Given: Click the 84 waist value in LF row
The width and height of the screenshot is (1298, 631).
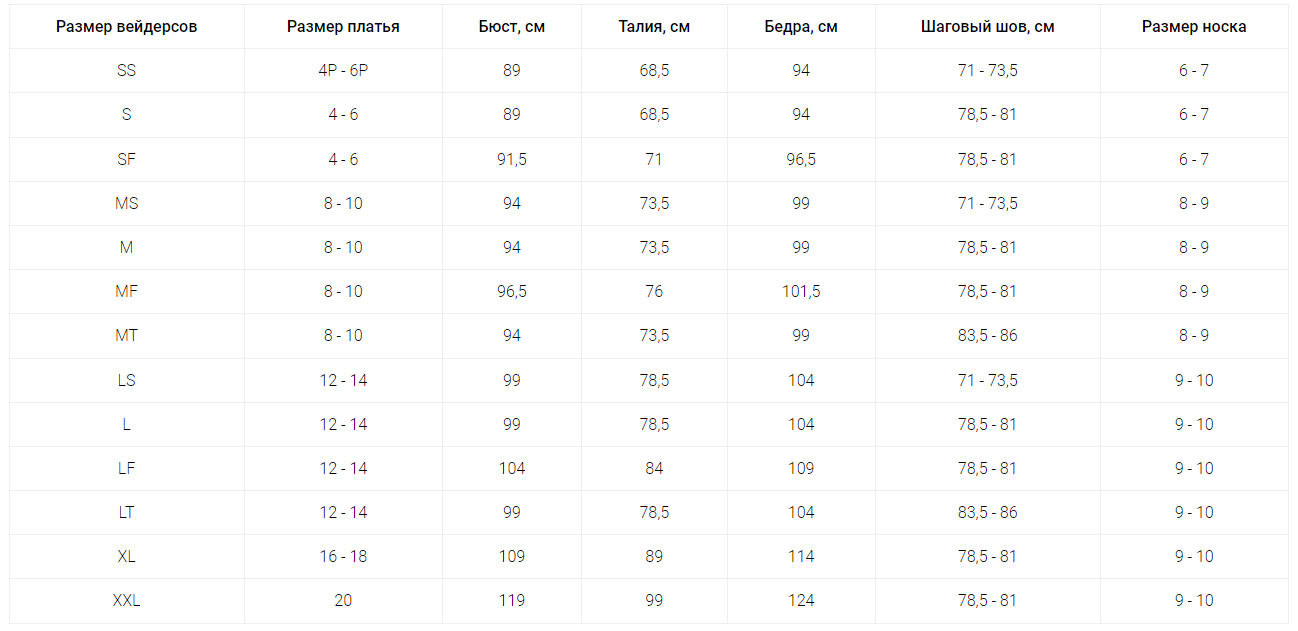Looking at the screenshot, I should [654, 469].
